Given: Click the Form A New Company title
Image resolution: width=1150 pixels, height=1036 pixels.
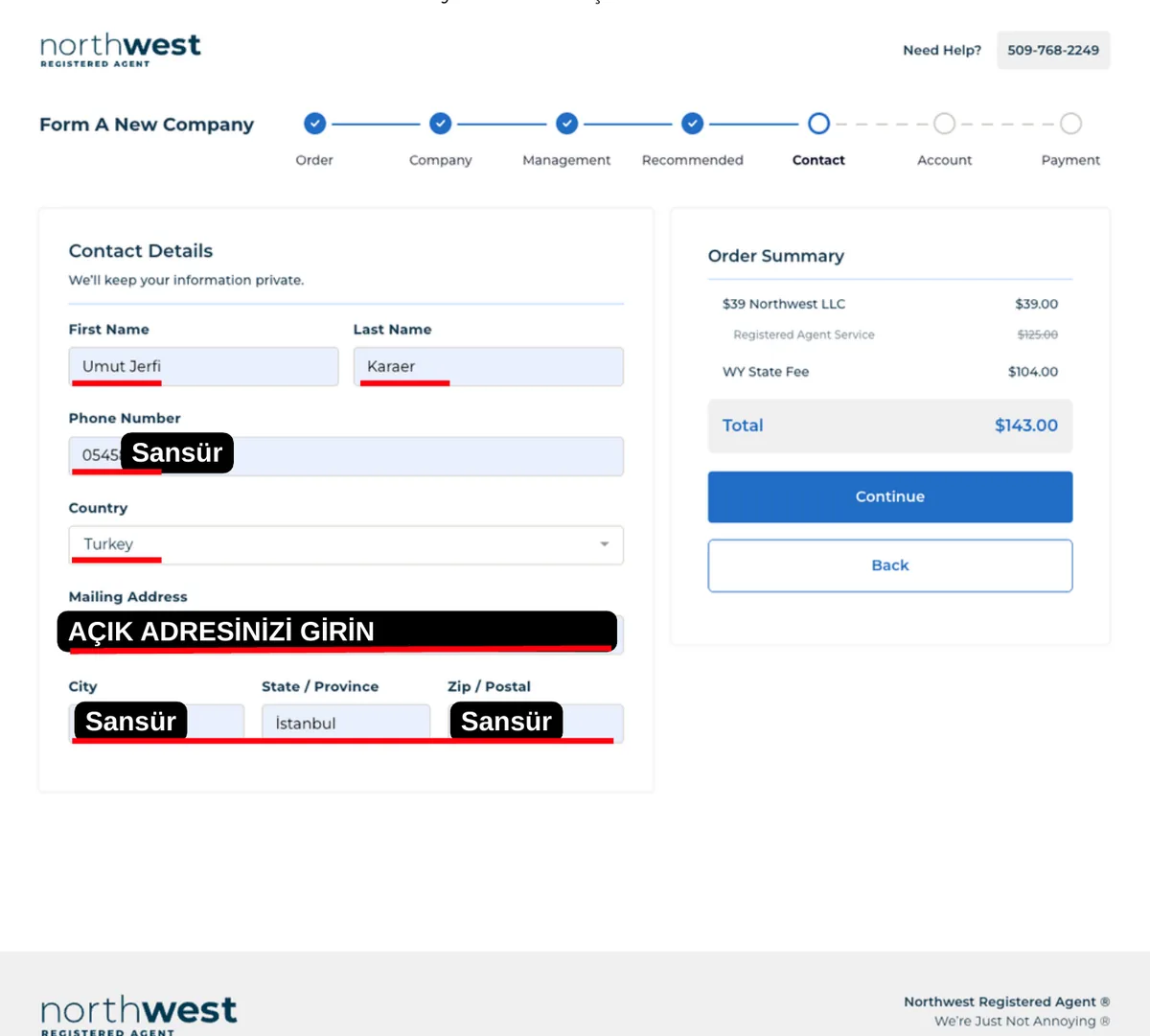Looking at the screenshot, I should [x=147, y=125].
